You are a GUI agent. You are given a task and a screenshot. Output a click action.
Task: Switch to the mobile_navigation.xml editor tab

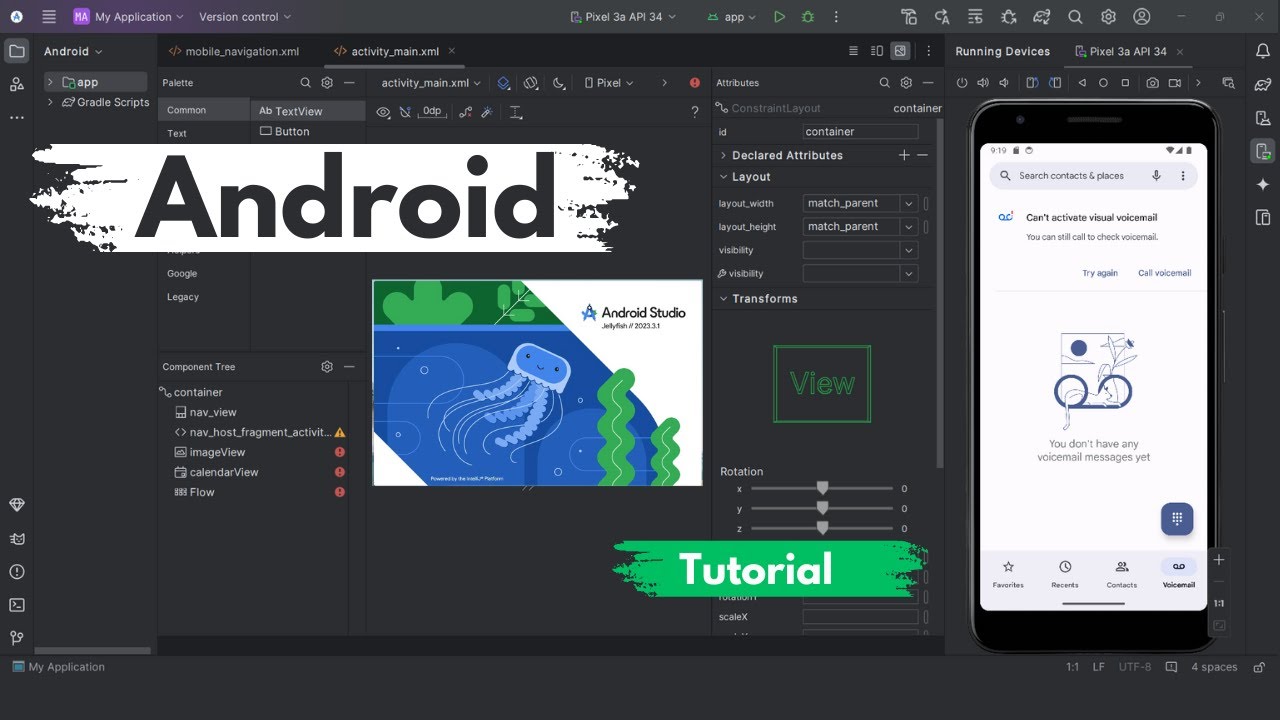pos(234,51)
